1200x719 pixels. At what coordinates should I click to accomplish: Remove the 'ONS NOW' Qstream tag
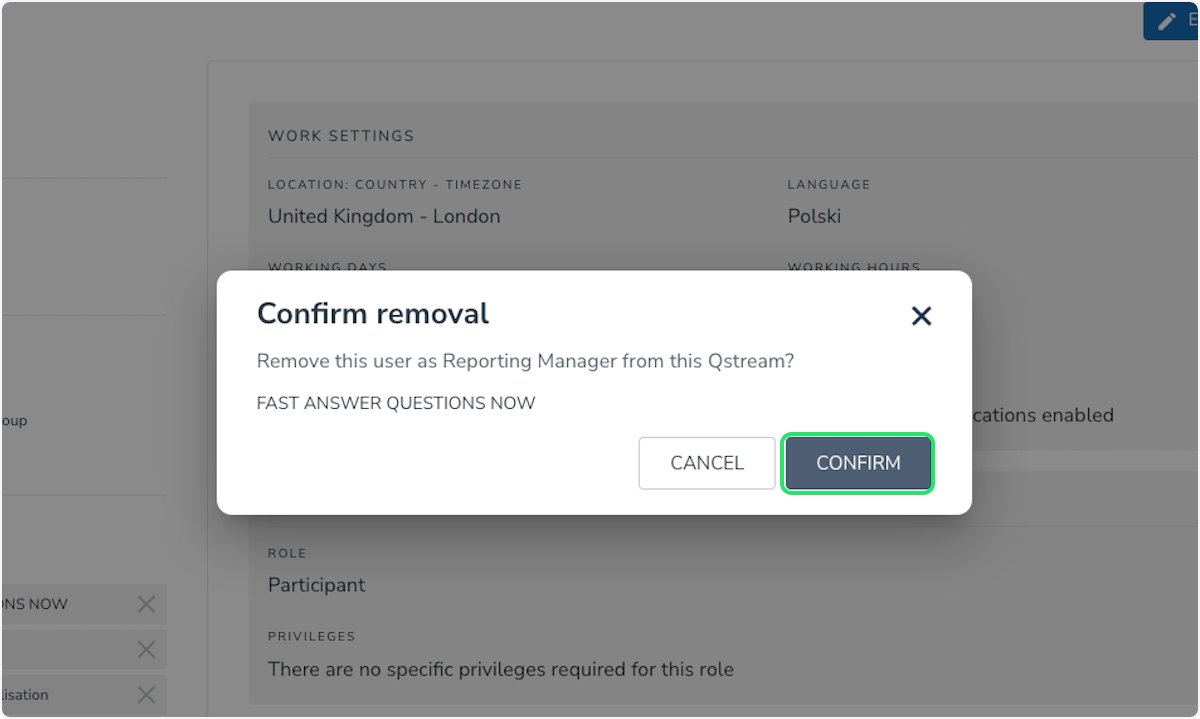click(x=146, y=604)
